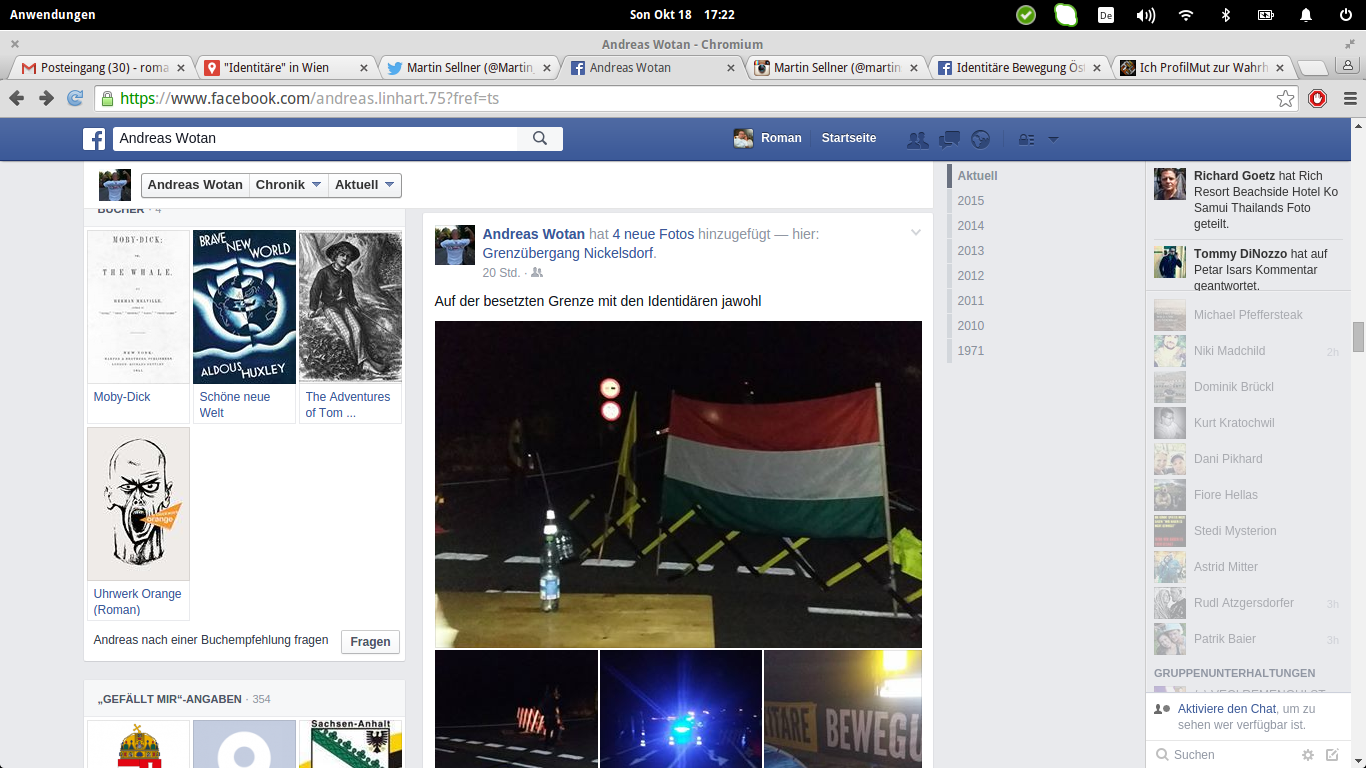Click the Facebook logo home icon
This screenshot has width=1366, height=768.
coord(94,139)
